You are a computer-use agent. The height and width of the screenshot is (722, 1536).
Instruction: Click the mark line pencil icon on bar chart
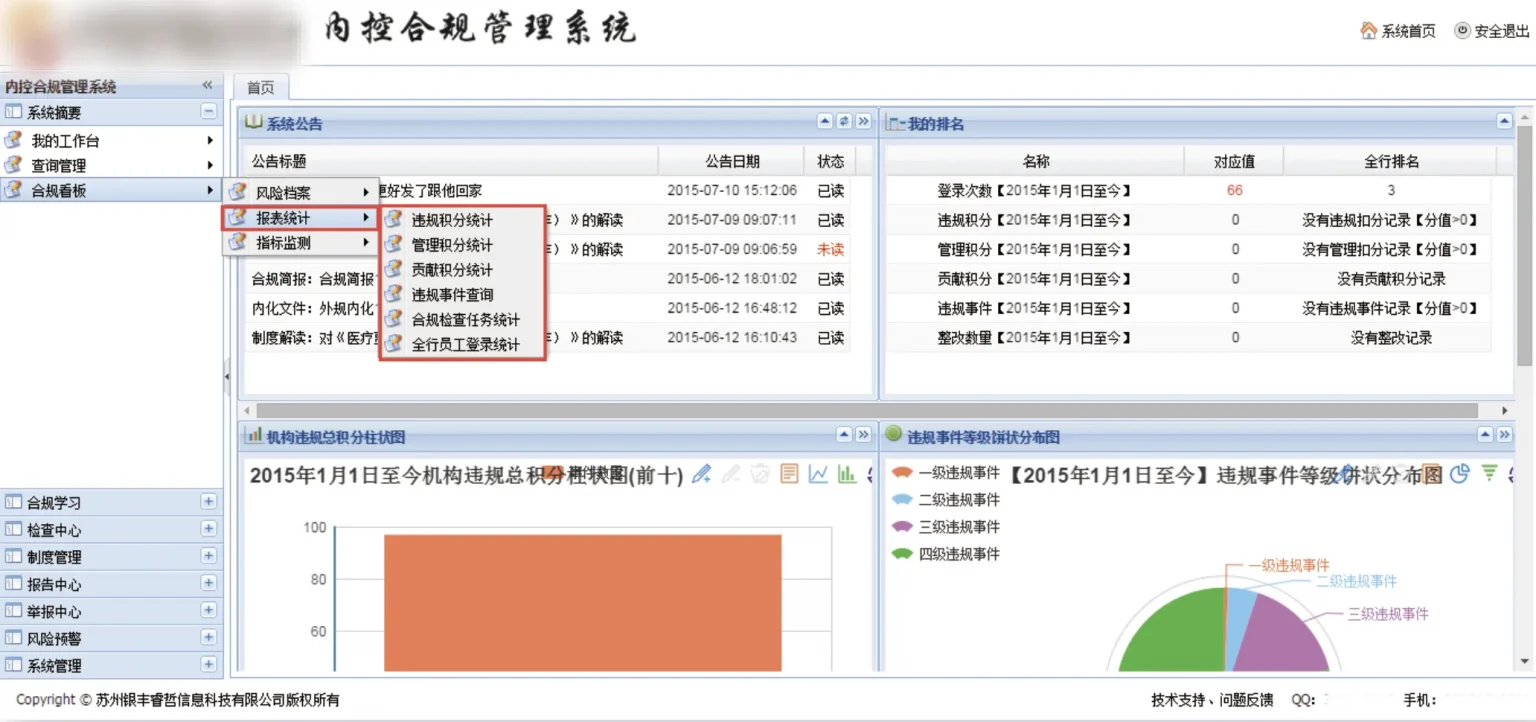pyautogui.click(x=702, y=474)
